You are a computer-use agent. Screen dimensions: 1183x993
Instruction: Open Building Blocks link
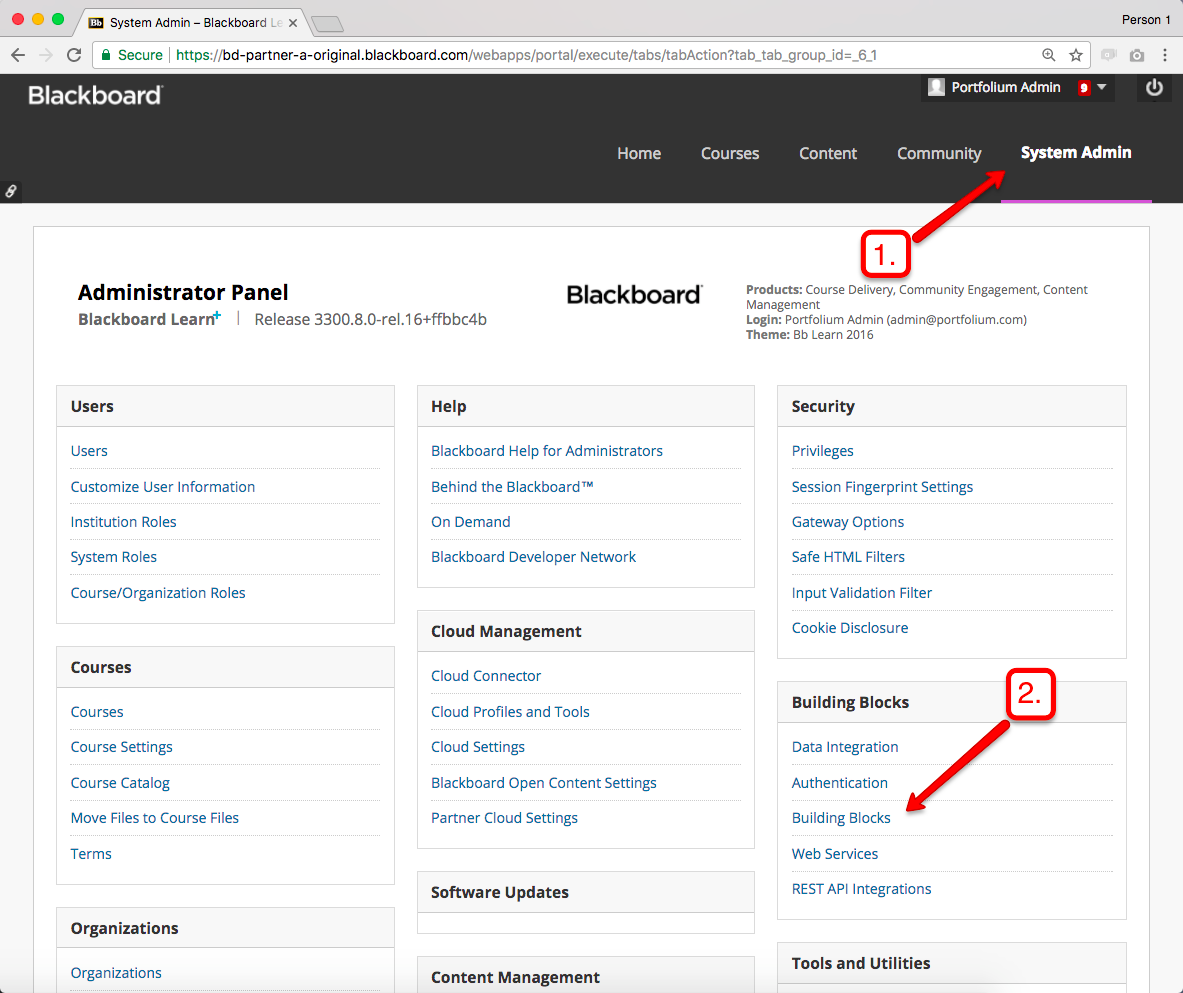(x=841, y=818)
